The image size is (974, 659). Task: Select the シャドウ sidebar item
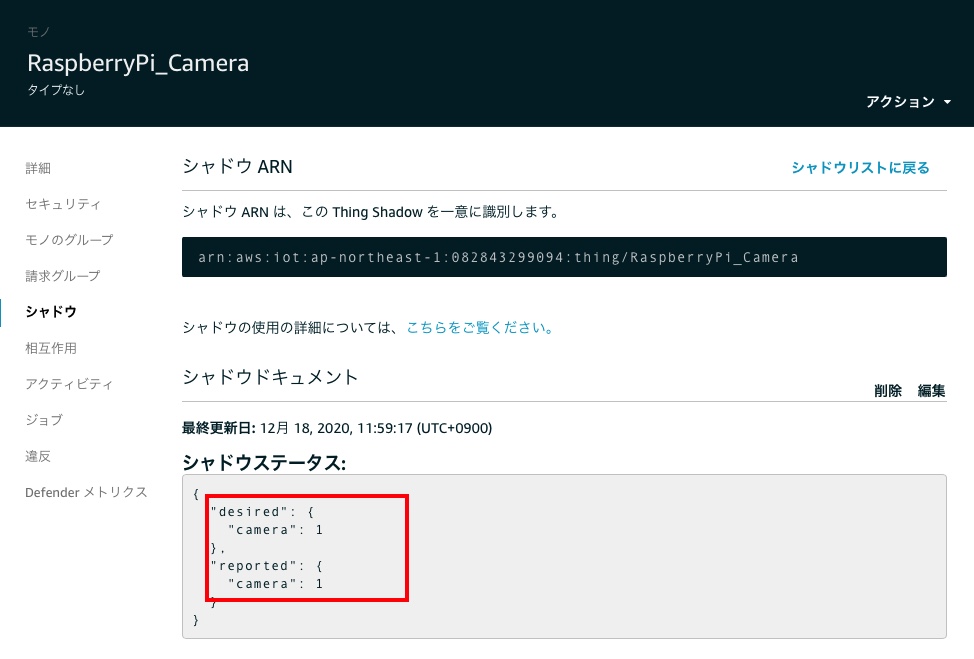[x=51, y=312]
